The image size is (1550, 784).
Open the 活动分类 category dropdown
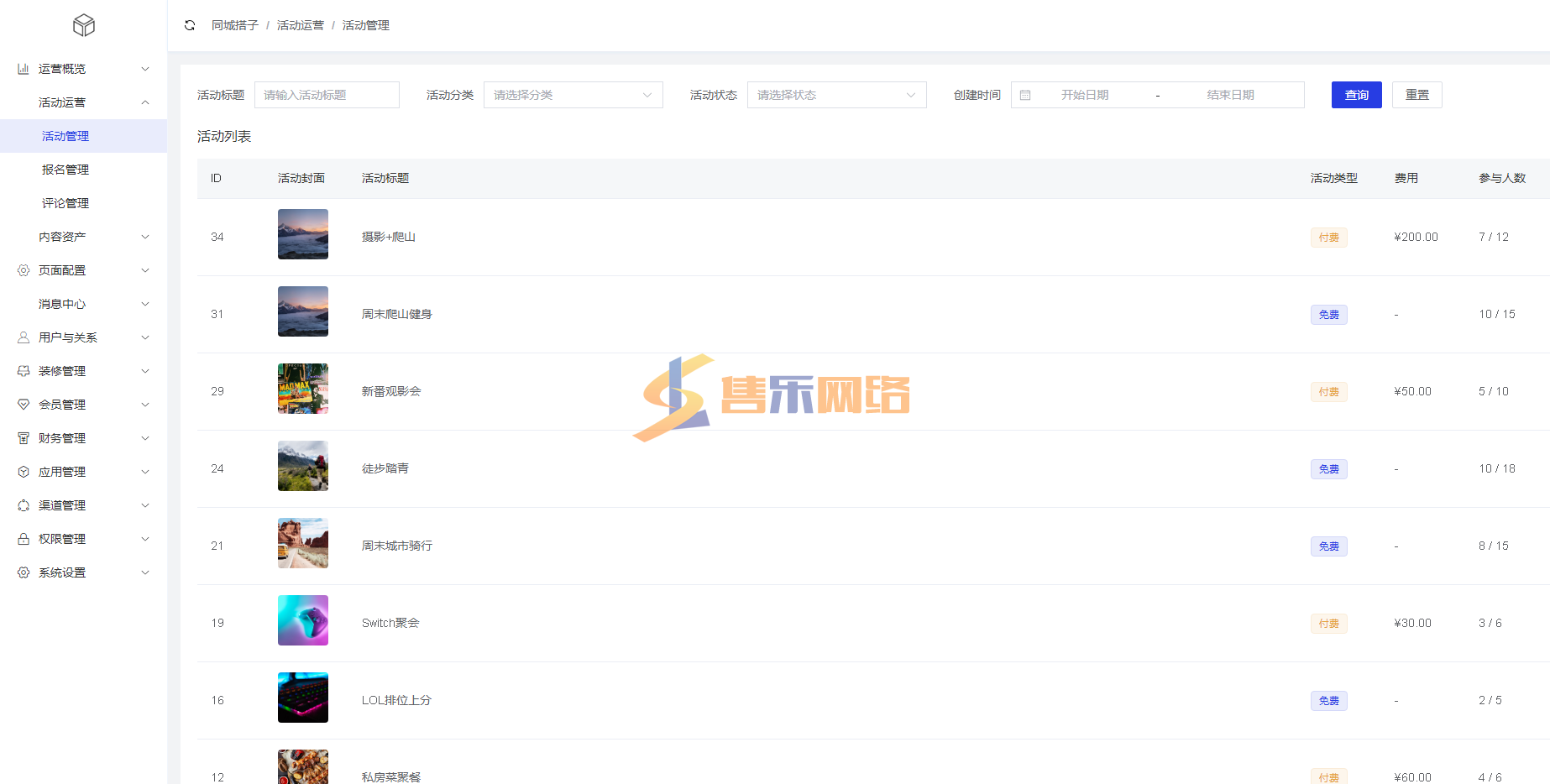573,95
